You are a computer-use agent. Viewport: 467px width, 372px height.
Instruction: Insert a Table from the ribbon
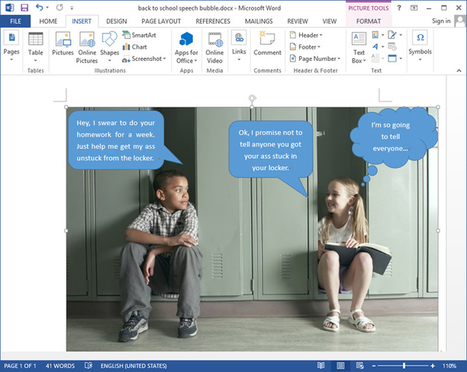(x=35, y=47)
